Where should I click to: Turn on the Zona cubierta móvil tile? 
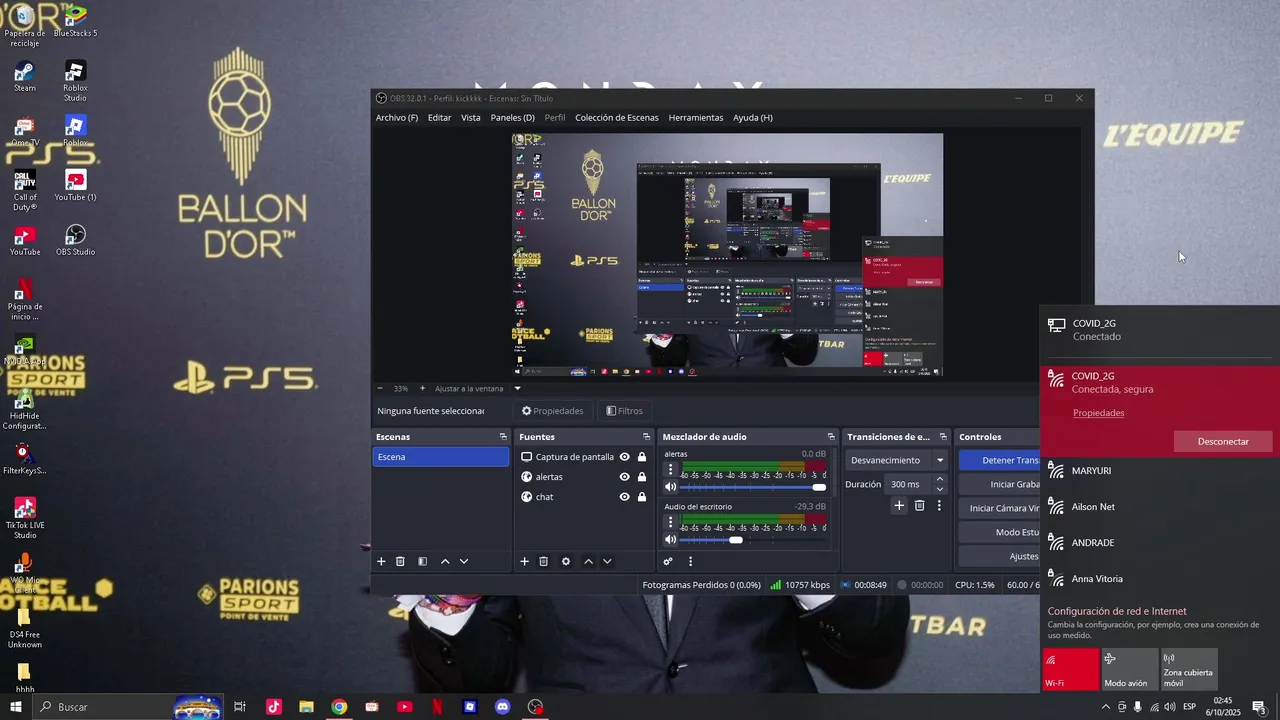(x=1188, y=669)
